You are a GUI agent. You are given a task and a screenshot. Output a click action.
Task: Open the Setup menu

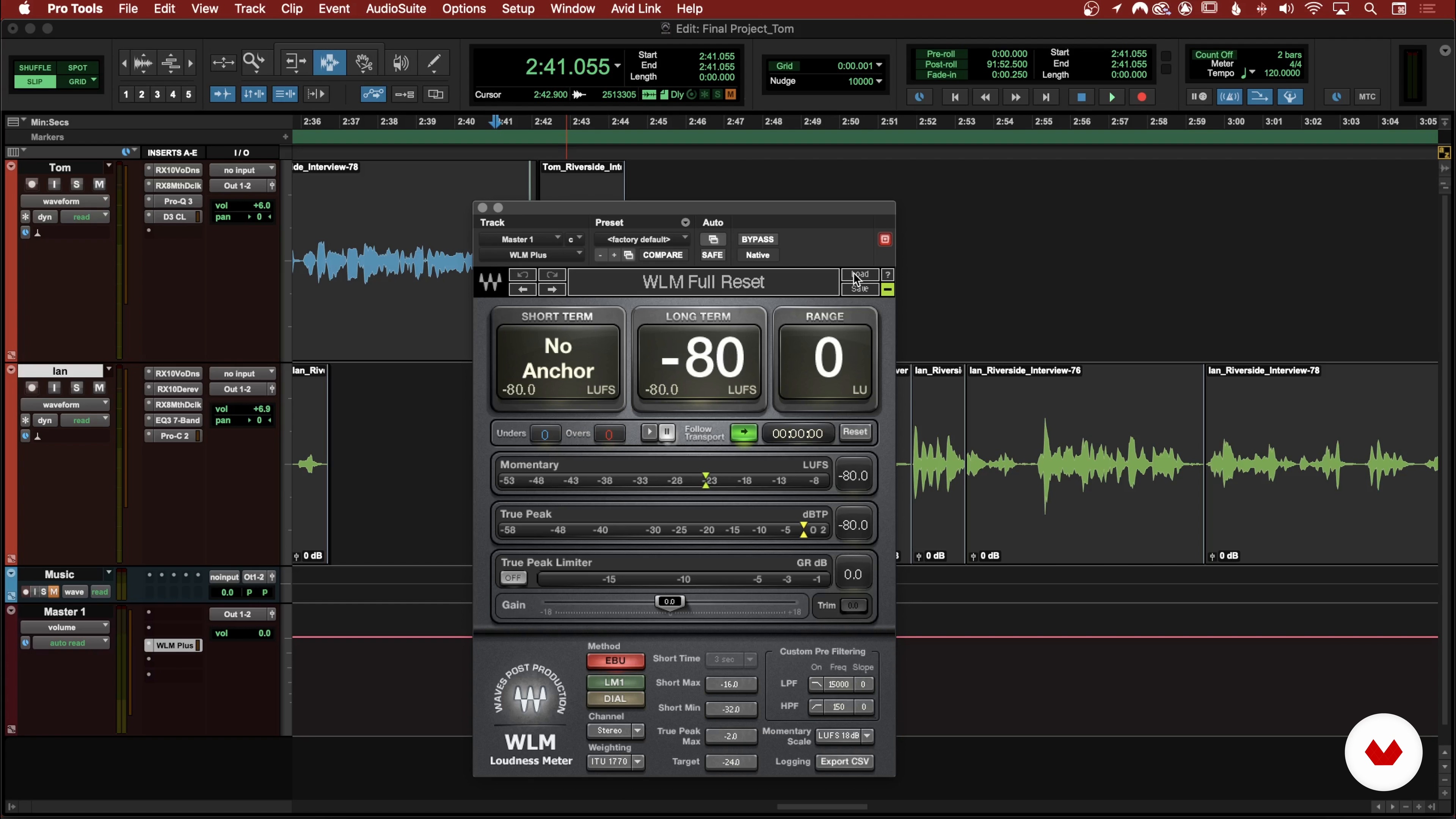518,9
